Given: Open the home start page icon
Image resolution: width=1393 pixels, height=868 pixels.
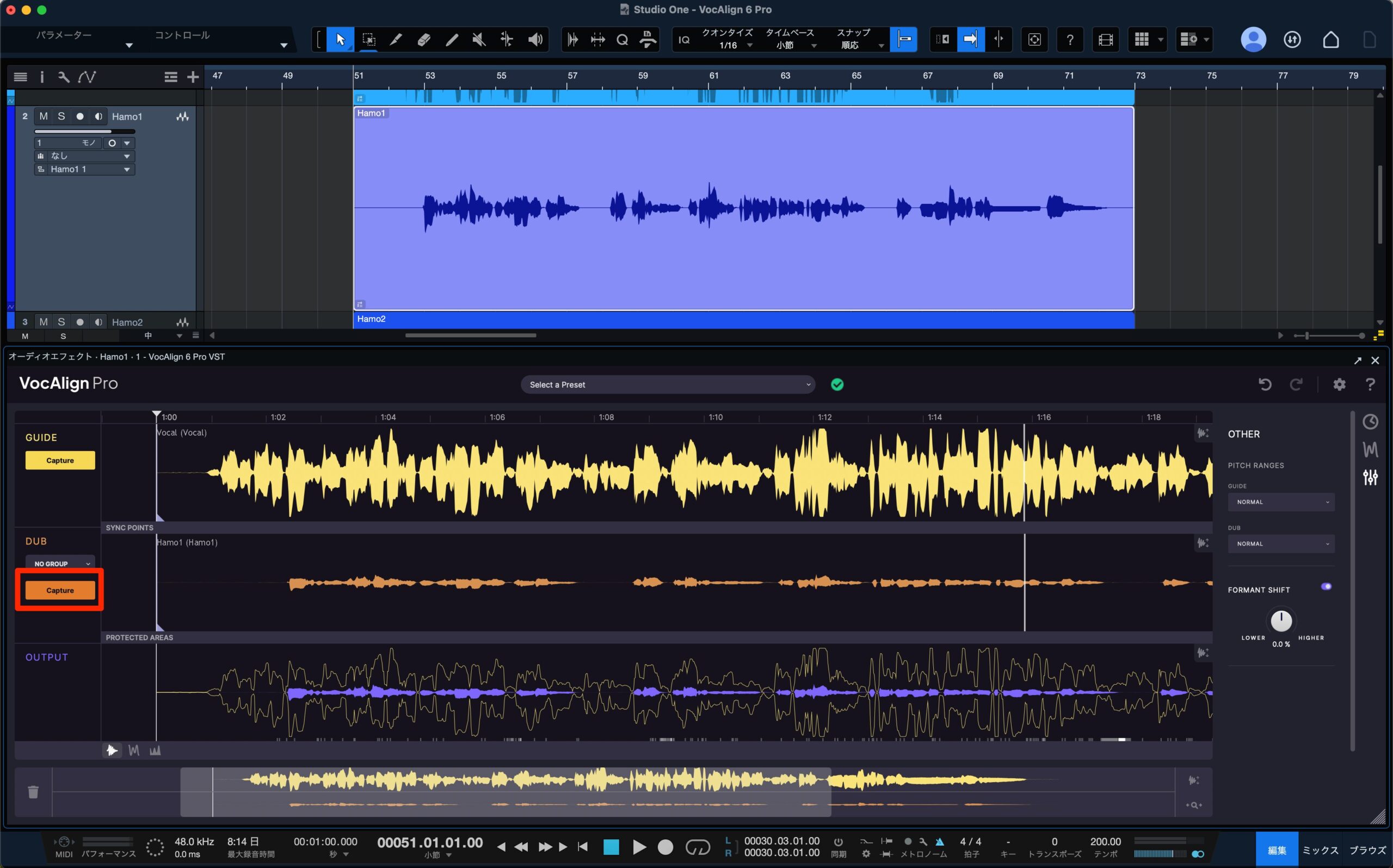Looking at the screenshot, I should (1330, 40).
